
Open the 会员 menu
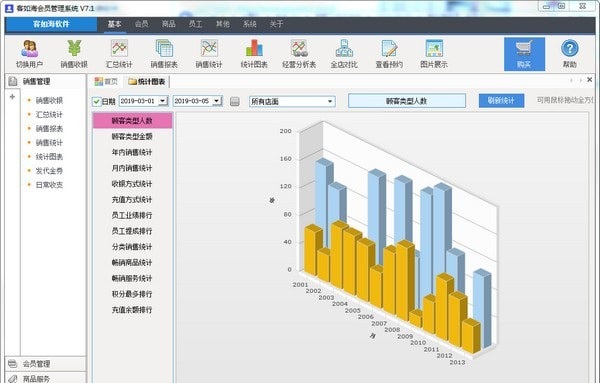coord(142,24)
